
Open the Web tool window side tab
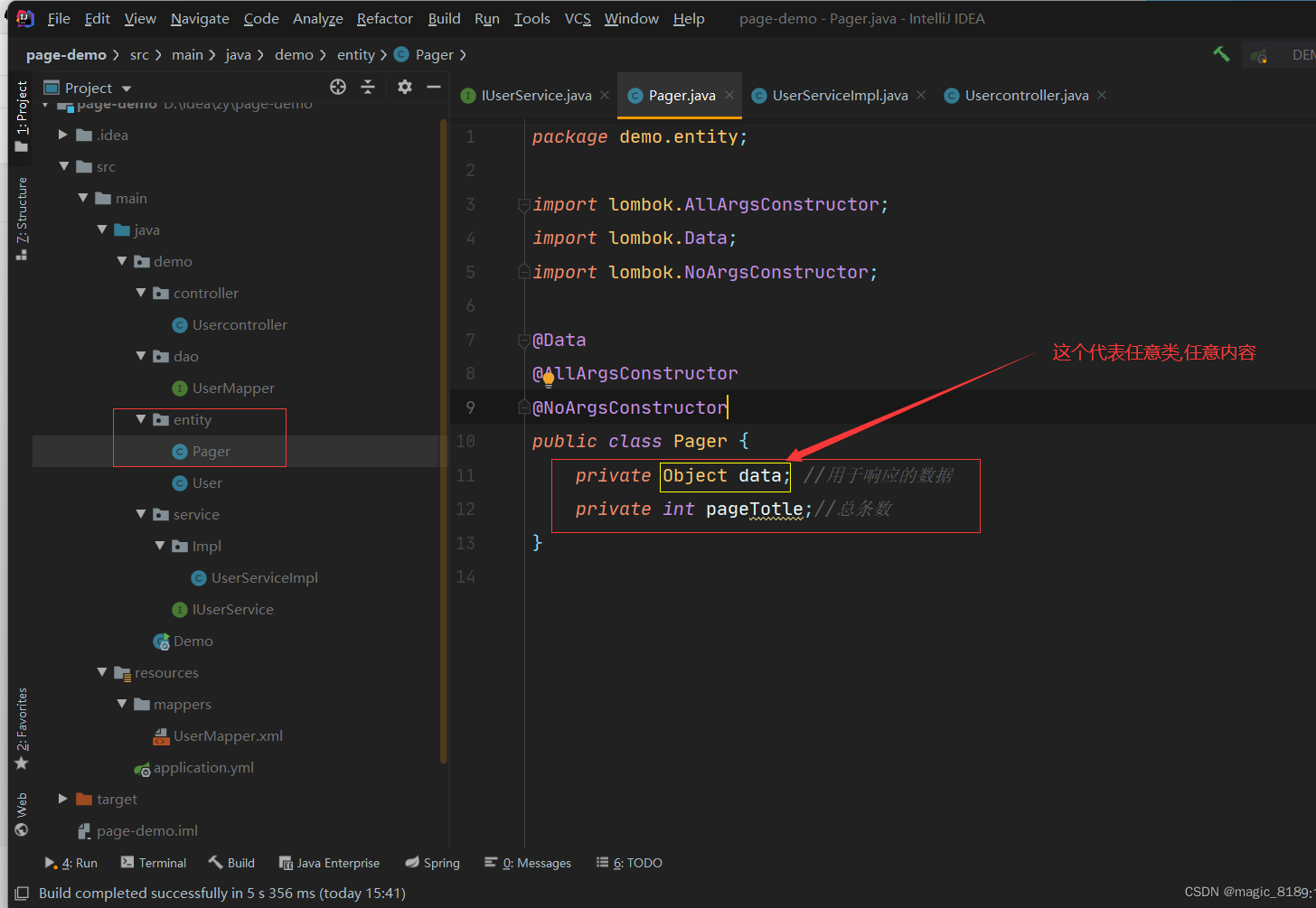pos(22,815)
